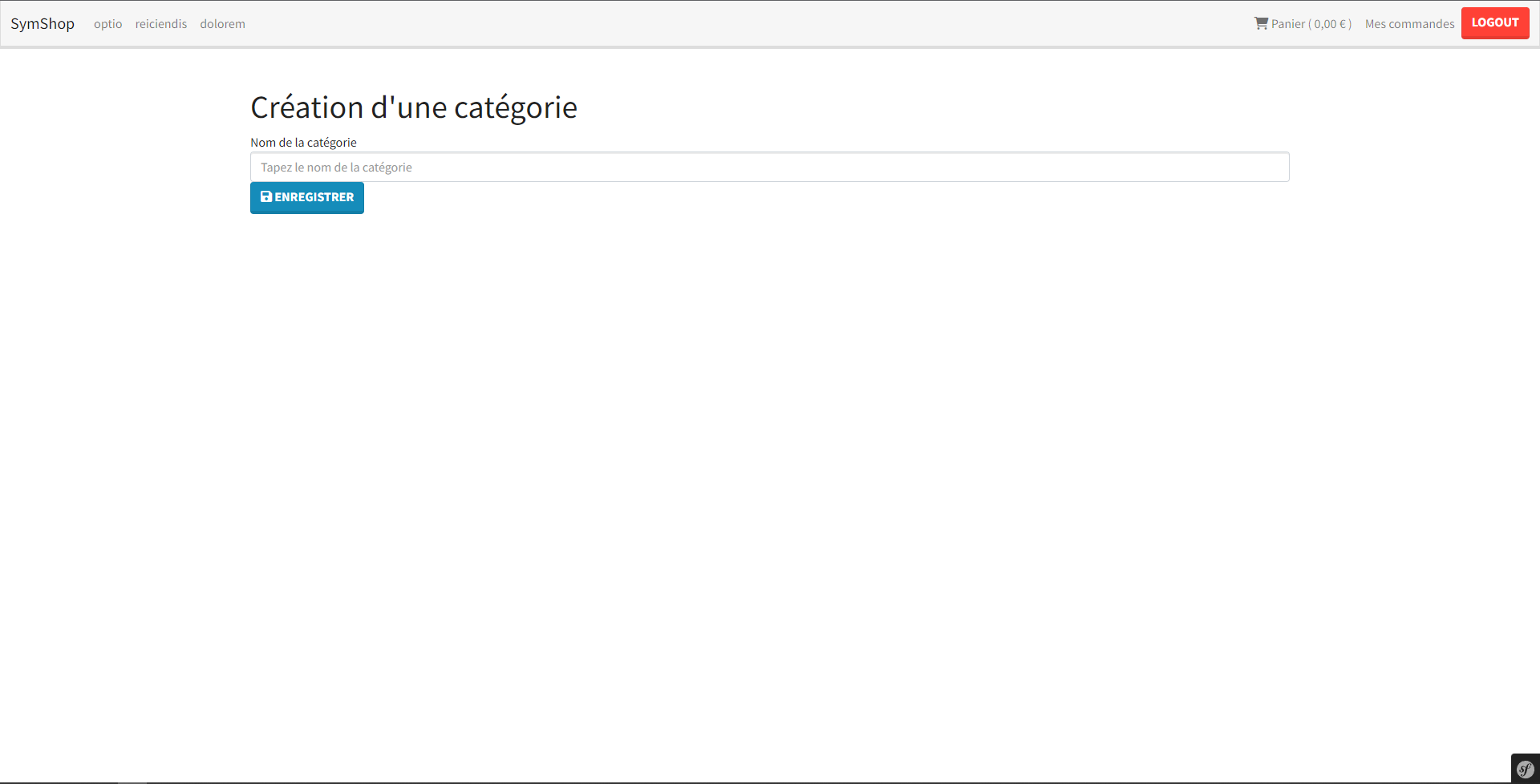1540x784 pixels.
Task: Click the word 'commandes' in navbar
Action: tap(1421, 24)
